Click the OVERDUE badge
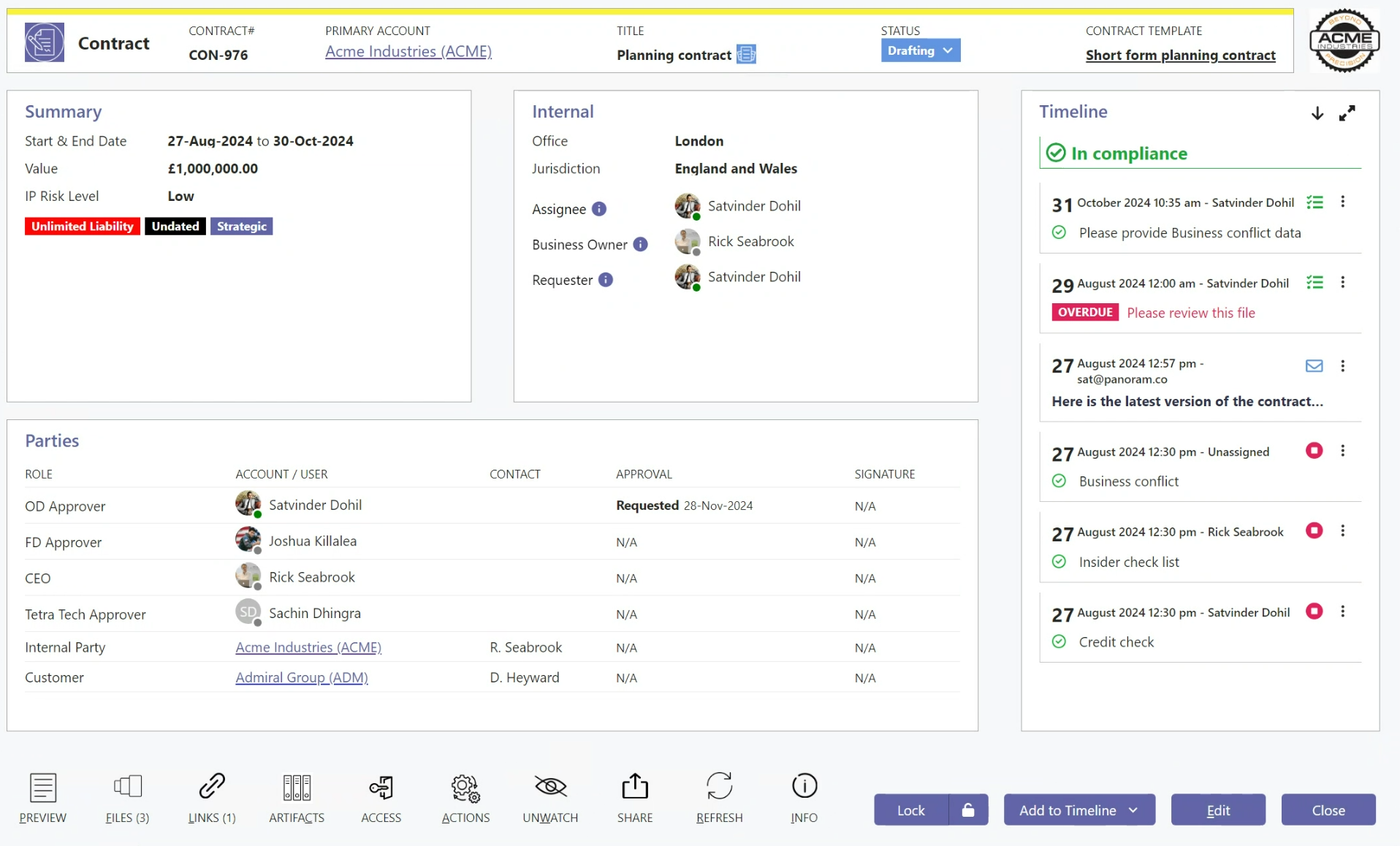Image resolution: width=1400 pixels, height=846 pixels. [x=1085, y=312]
